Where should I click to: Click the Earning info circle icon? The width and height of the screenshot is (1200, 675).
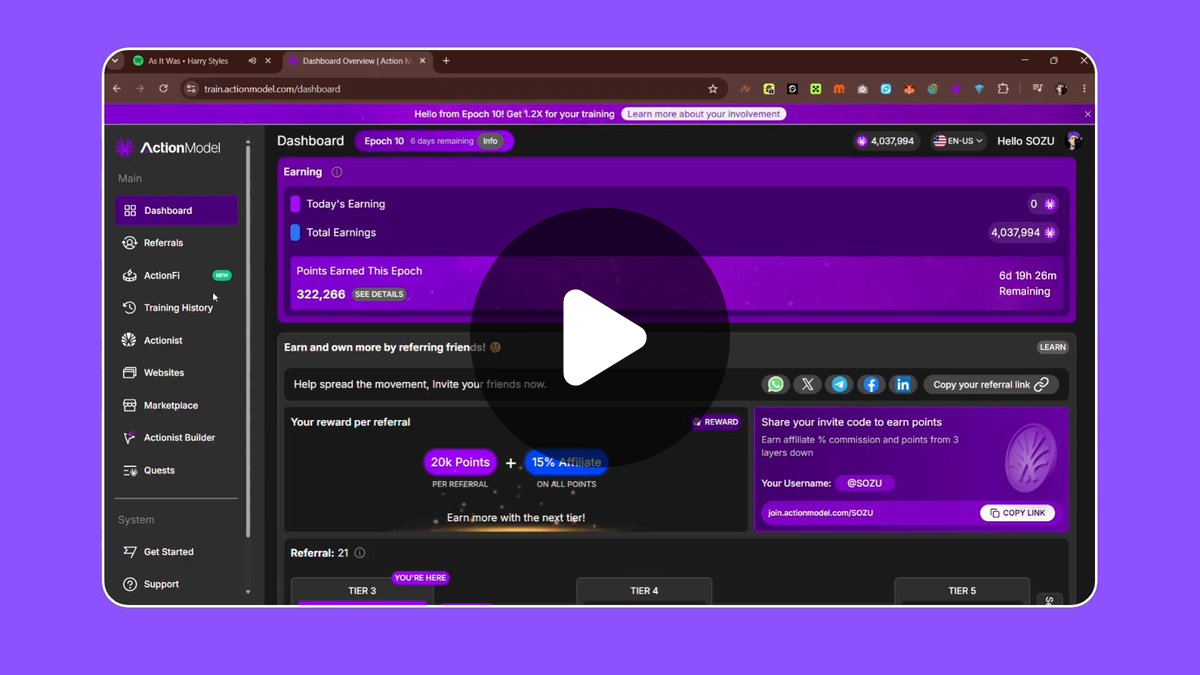pos(336,172)
